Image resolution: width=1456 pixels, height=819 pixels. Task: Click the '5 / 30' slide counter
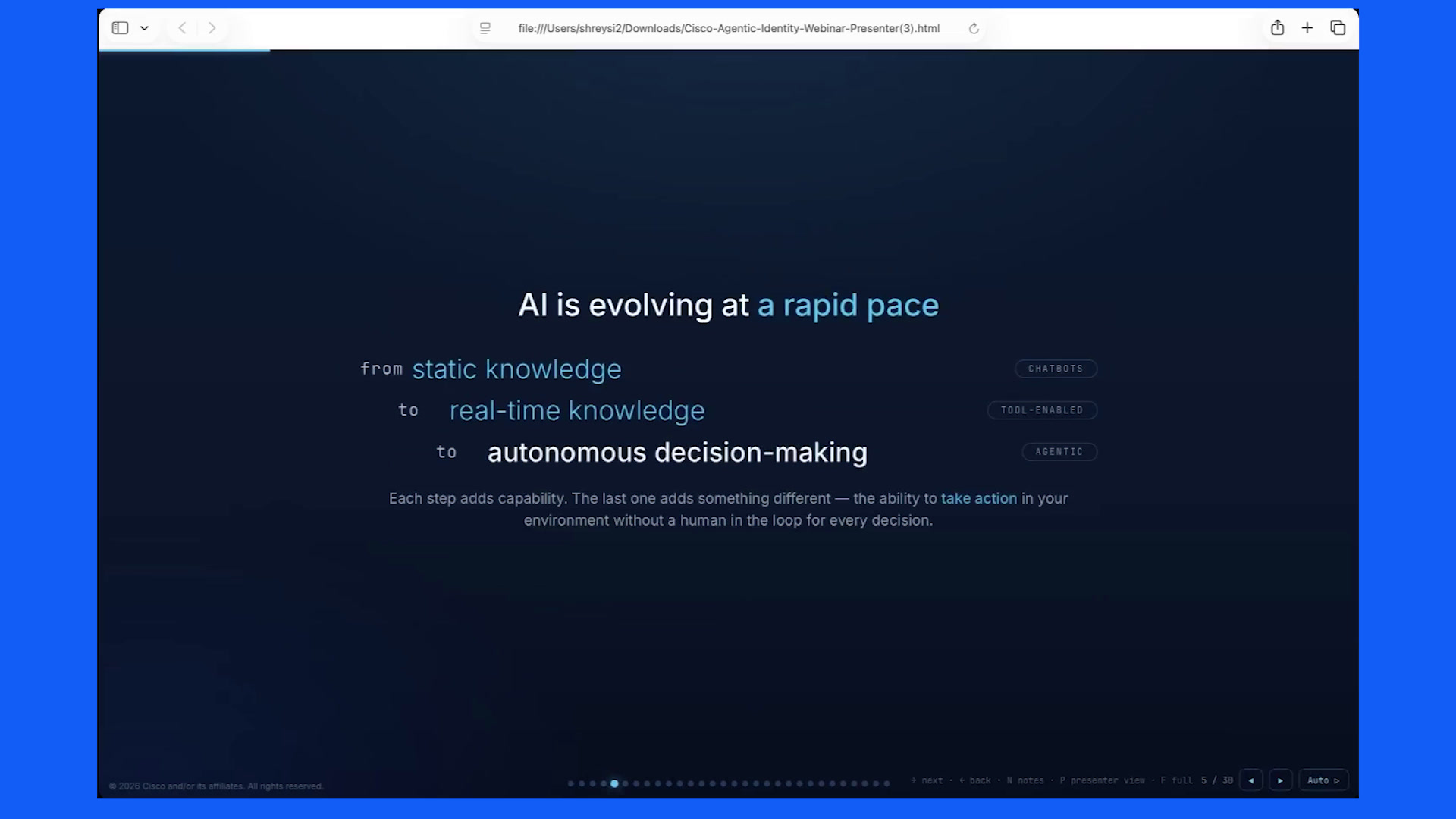1217,780
